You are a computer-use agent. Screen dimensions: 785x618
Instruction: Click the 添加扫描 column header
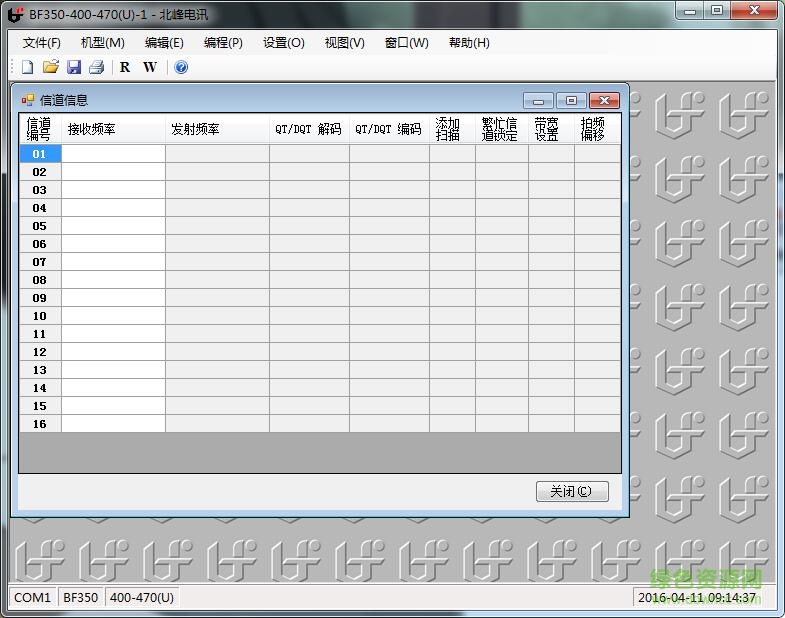(453, 129)
